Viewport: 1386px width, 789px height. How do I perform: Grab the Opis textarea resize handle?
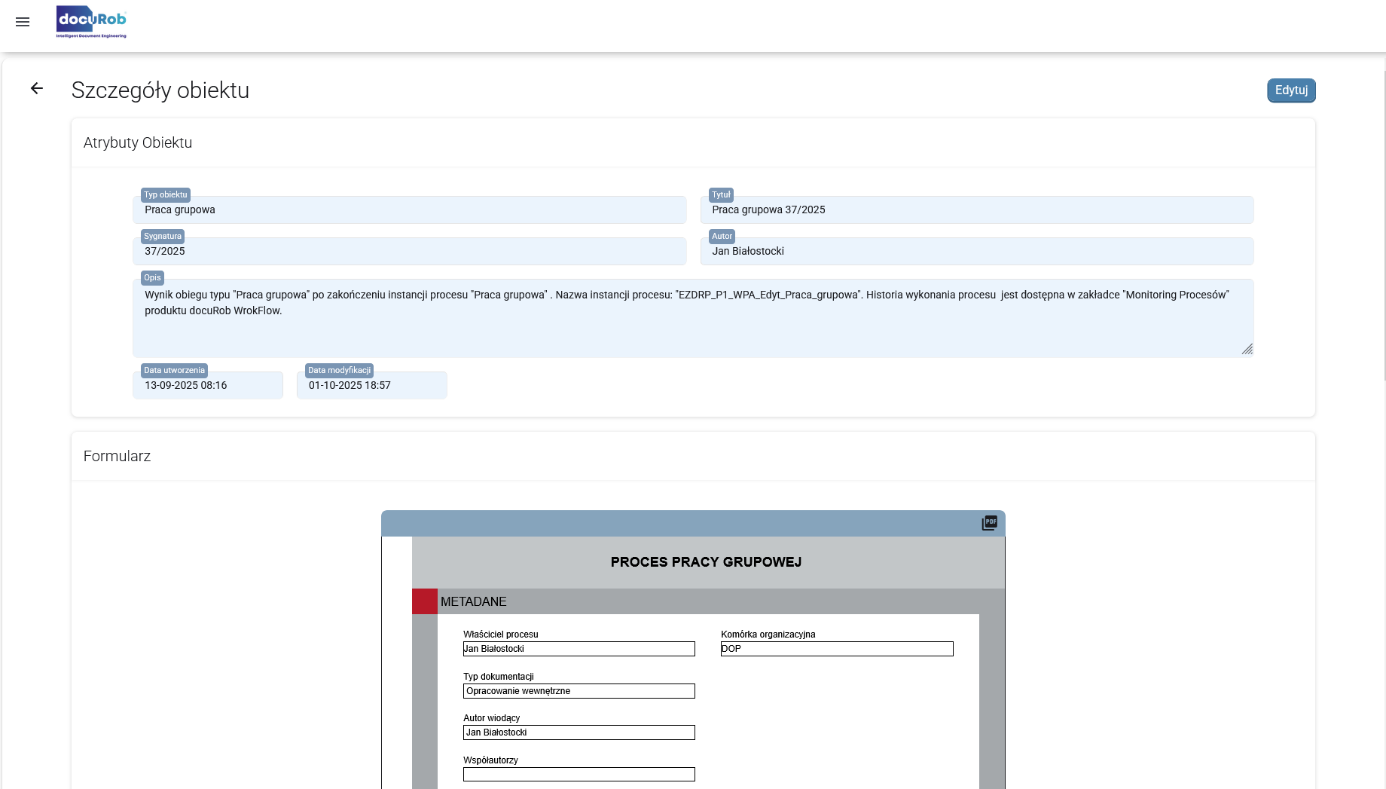coord(1247,349)
